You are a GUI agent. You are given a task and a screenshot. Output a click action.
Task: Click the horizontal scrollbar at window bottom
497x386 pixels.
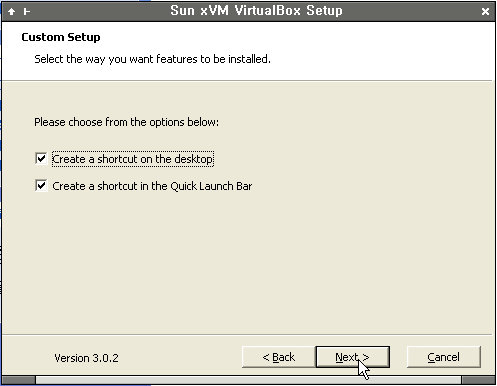point(248,380)
